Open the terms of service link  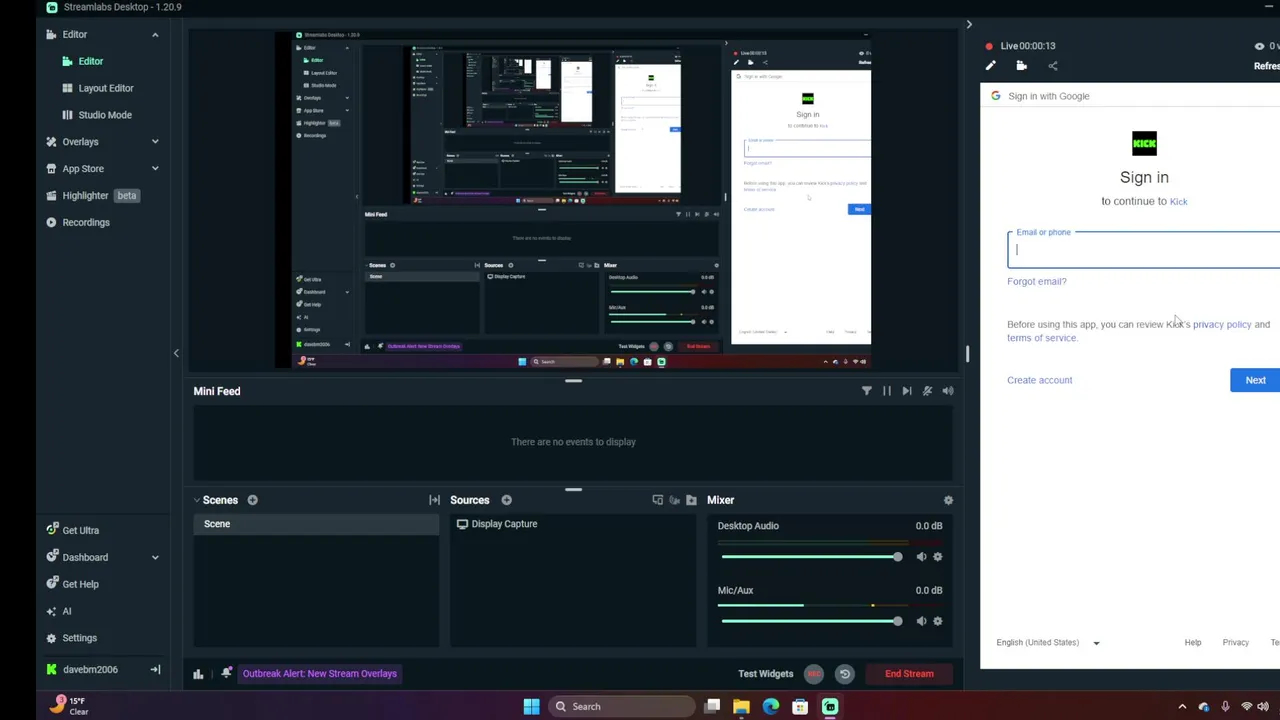pyautogui.click(x=1042, y=338)
